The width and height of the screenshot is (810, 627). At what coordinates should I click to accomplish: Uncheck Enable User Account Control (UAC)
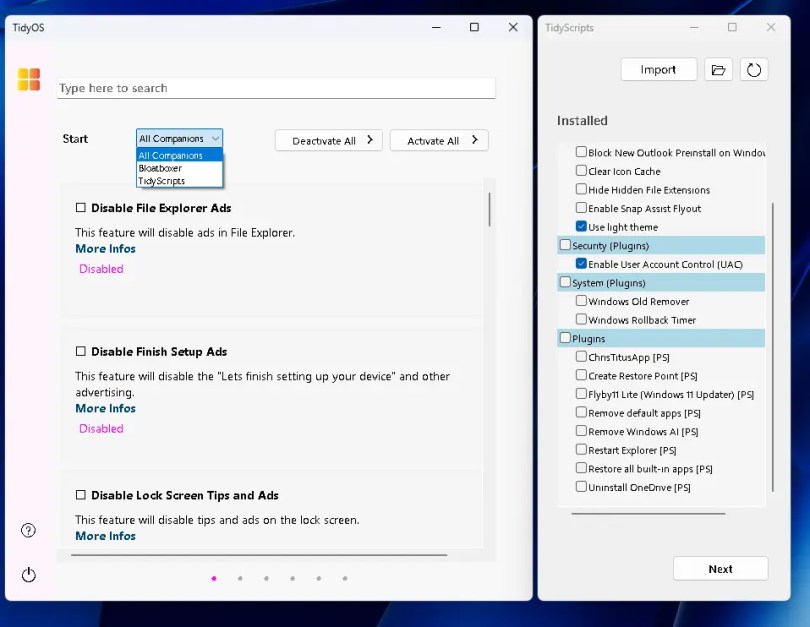(581, 263)
